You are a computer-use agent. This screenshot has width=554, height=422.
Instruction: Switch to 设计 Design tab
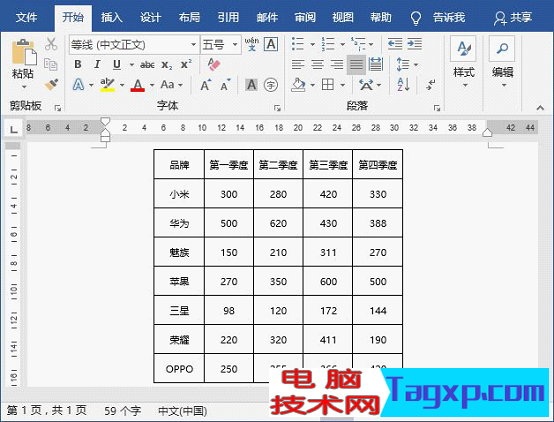pyautogui.click(x=151, y=17)
